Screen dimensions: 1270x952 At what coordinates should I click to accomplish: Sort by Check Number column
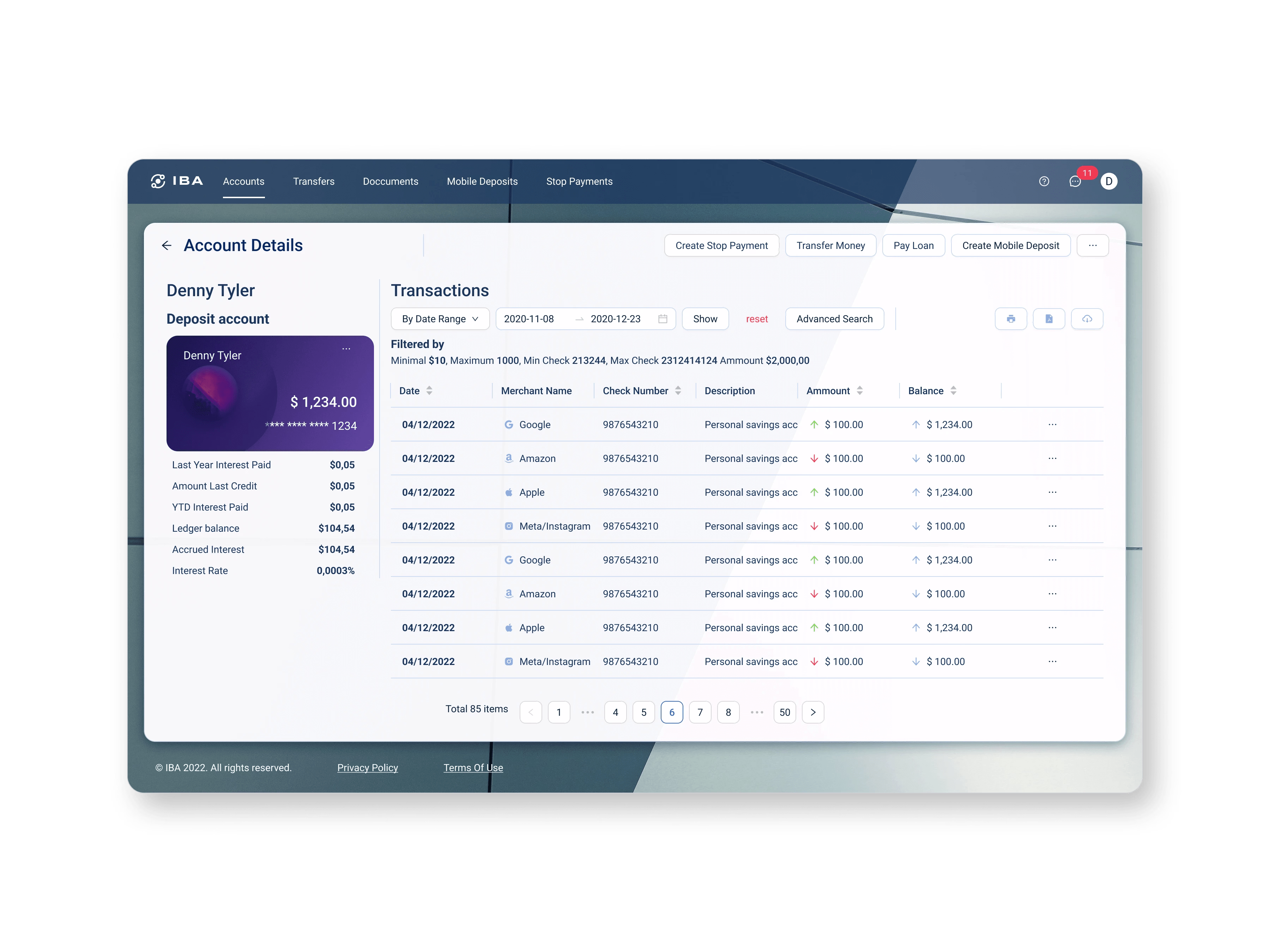[678, 391]
